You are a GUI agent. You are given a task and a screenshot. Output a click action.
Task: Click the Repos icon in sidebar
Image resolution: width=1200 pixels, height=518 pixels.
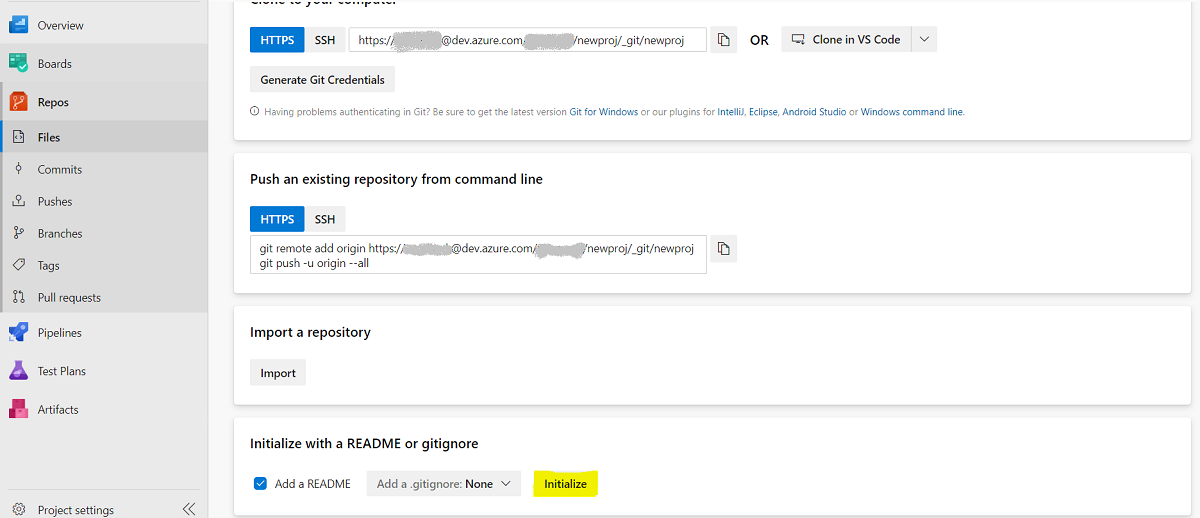(18, 102)
